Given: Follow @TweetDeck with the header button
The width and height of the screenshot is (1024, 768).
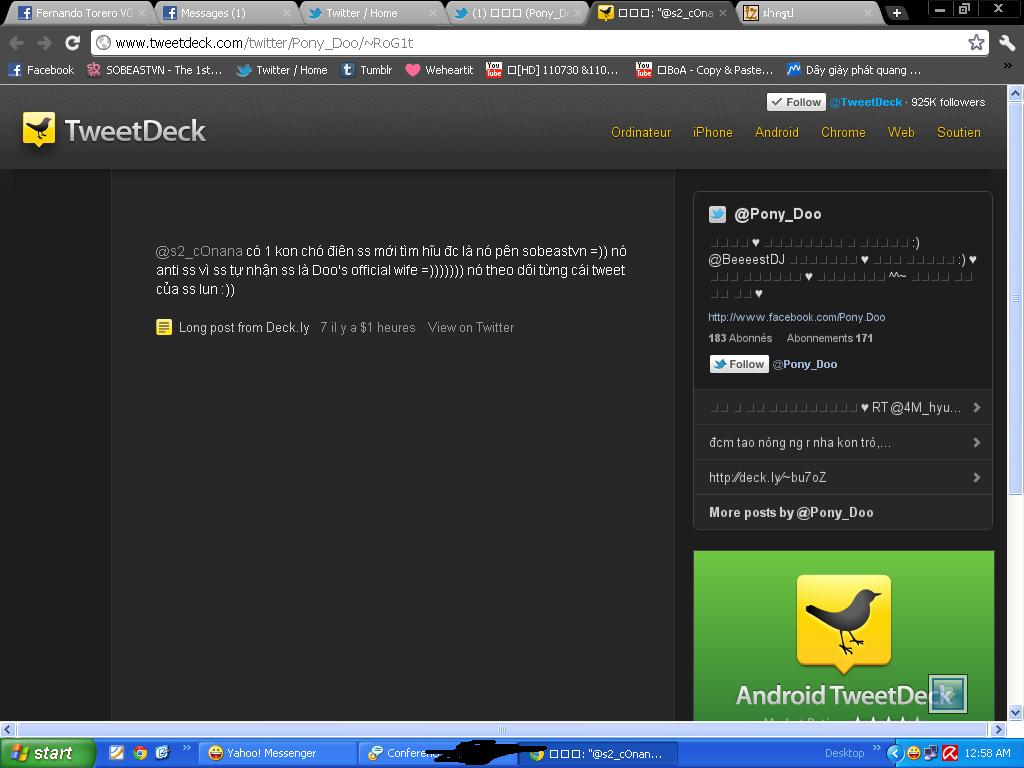Looking at the screenshot, I should pos(796,102).
